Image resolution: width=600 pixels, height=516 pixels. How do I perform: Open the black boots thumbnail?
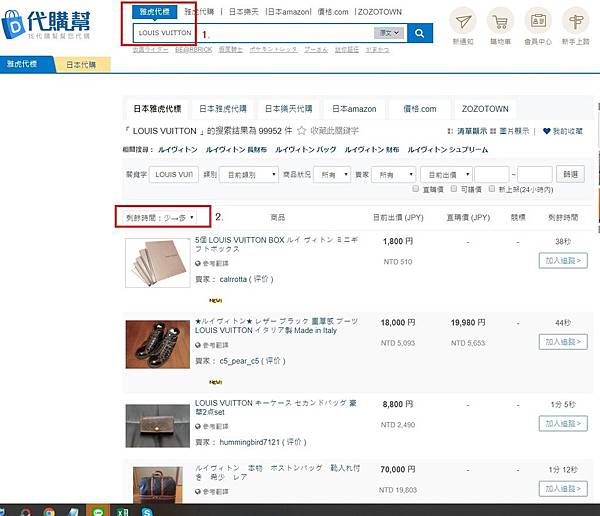(158, 345)
